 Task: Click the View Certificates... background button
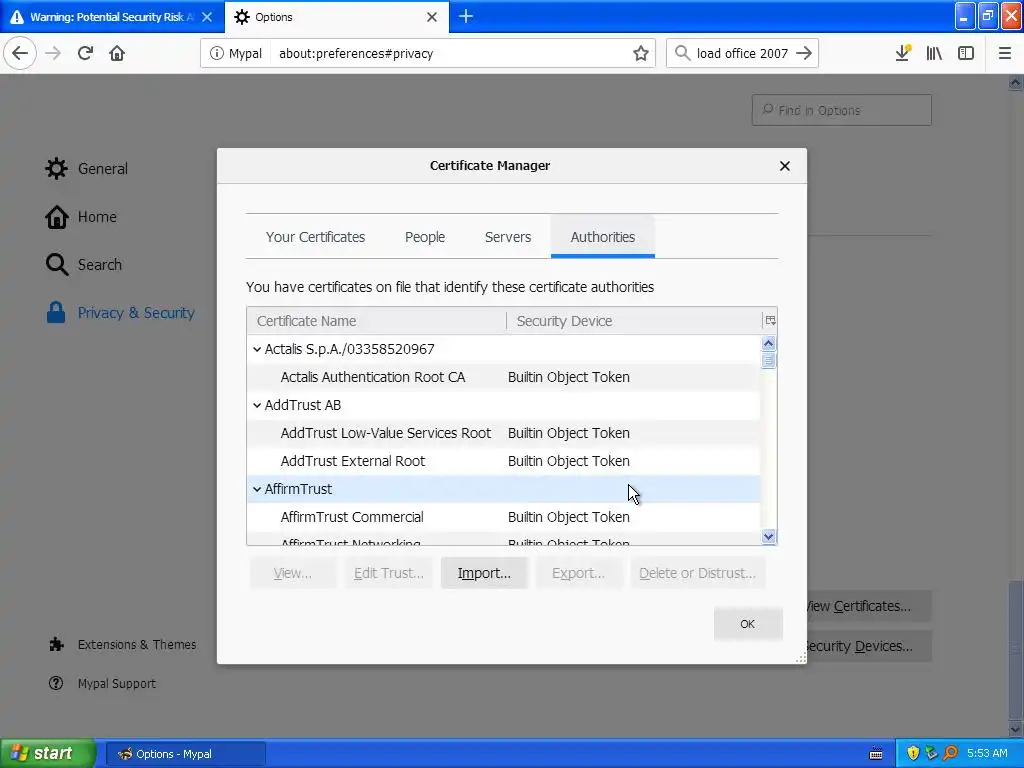click(869, 606)
